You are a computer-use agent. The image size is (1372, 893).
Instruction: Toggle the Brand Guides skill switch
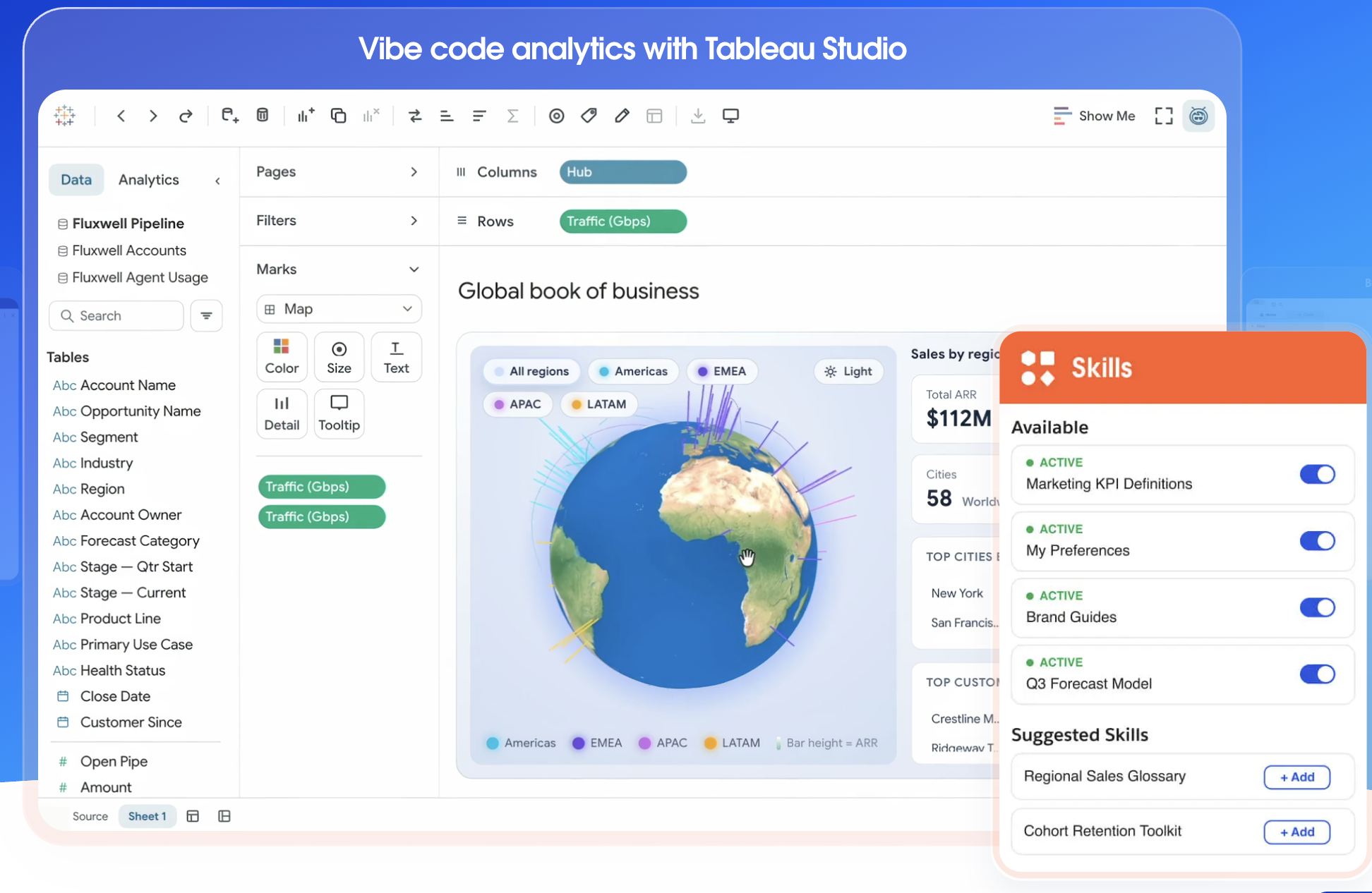coord(1317,607)
